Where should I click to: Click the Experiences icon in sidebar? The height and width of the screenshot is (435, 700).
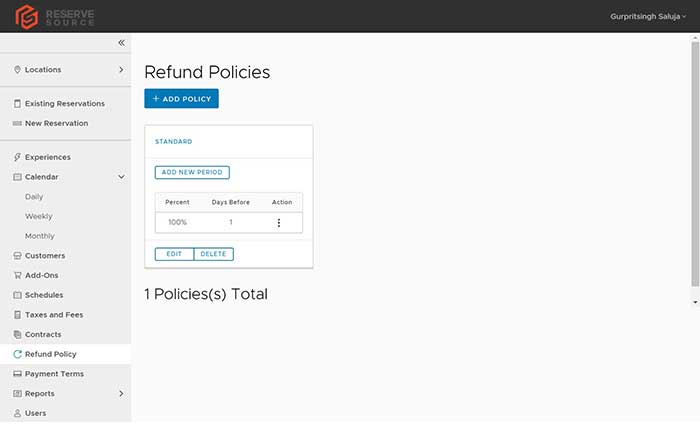pyautogui.click(x=17, y=157)
